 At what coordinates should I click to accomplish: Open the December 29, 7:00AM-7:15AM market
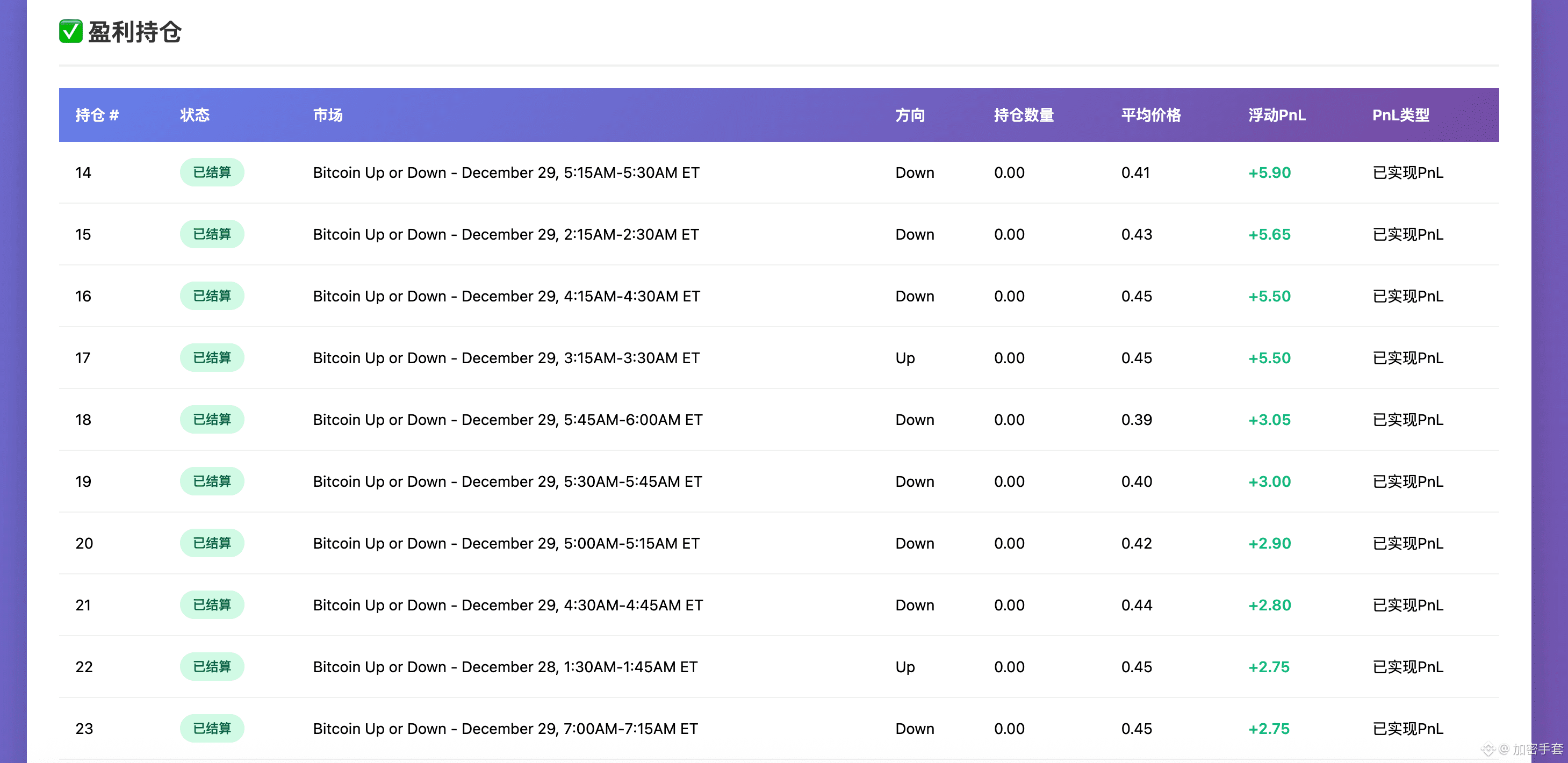(505, 729)
